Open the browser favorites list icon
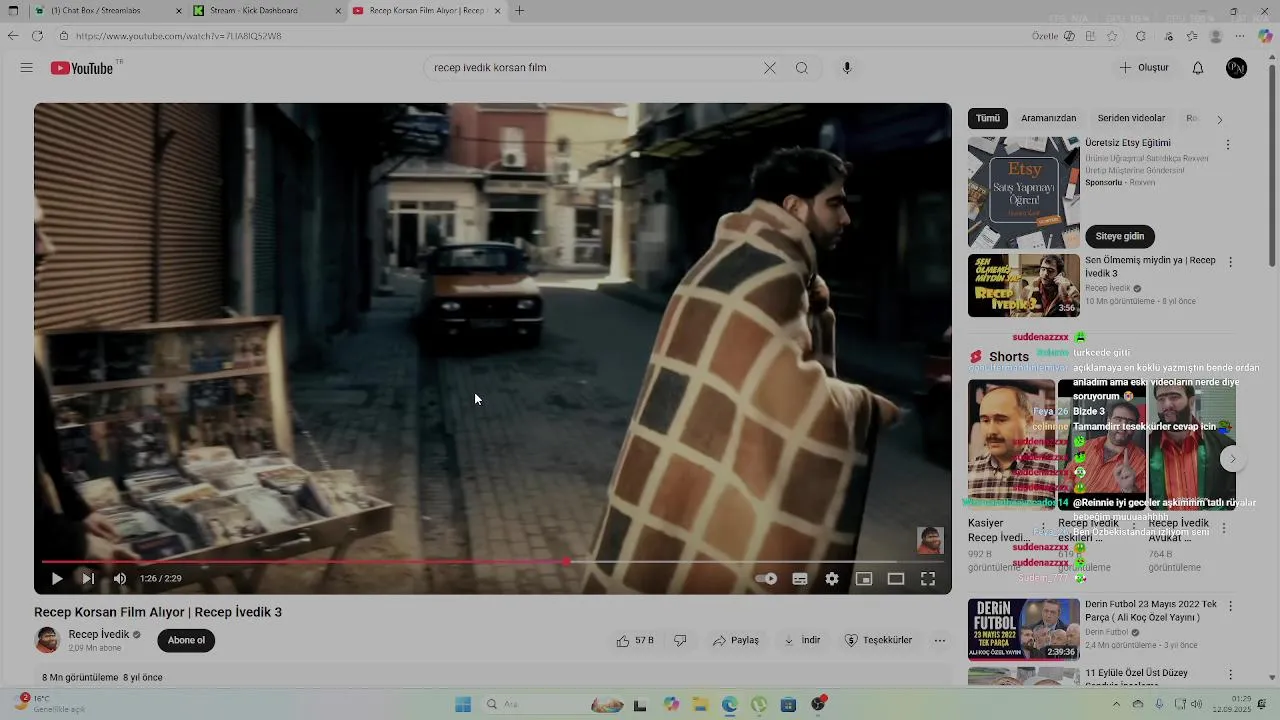Viewport: 1280px width, 720px height. coord(1192,36)
